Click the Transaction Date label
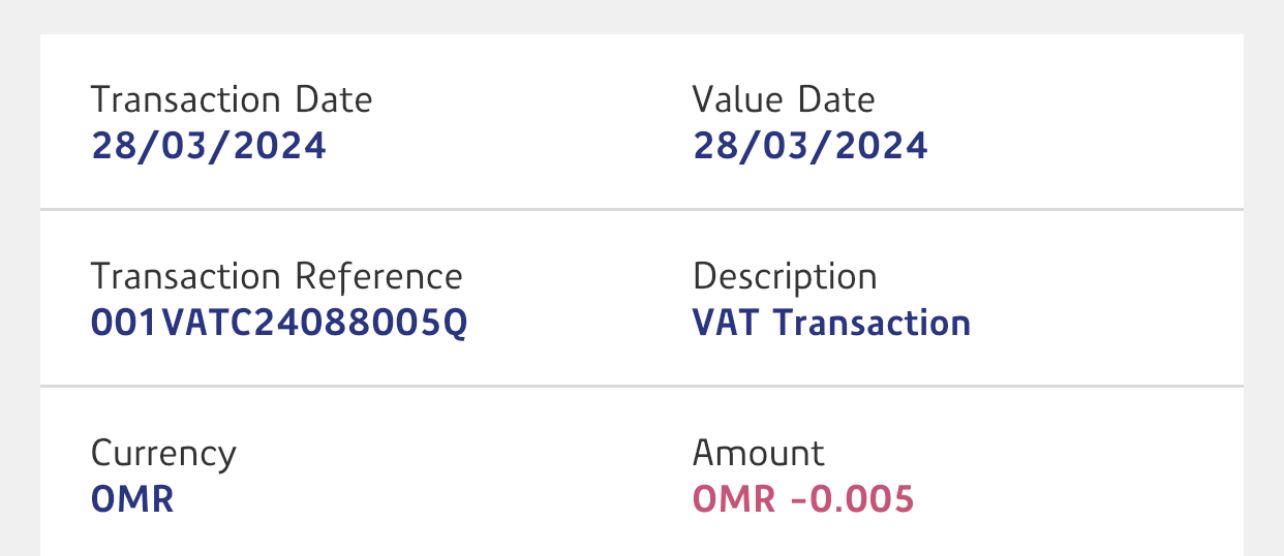This screenshot has width=1284, height=556. tap(231, 100)
